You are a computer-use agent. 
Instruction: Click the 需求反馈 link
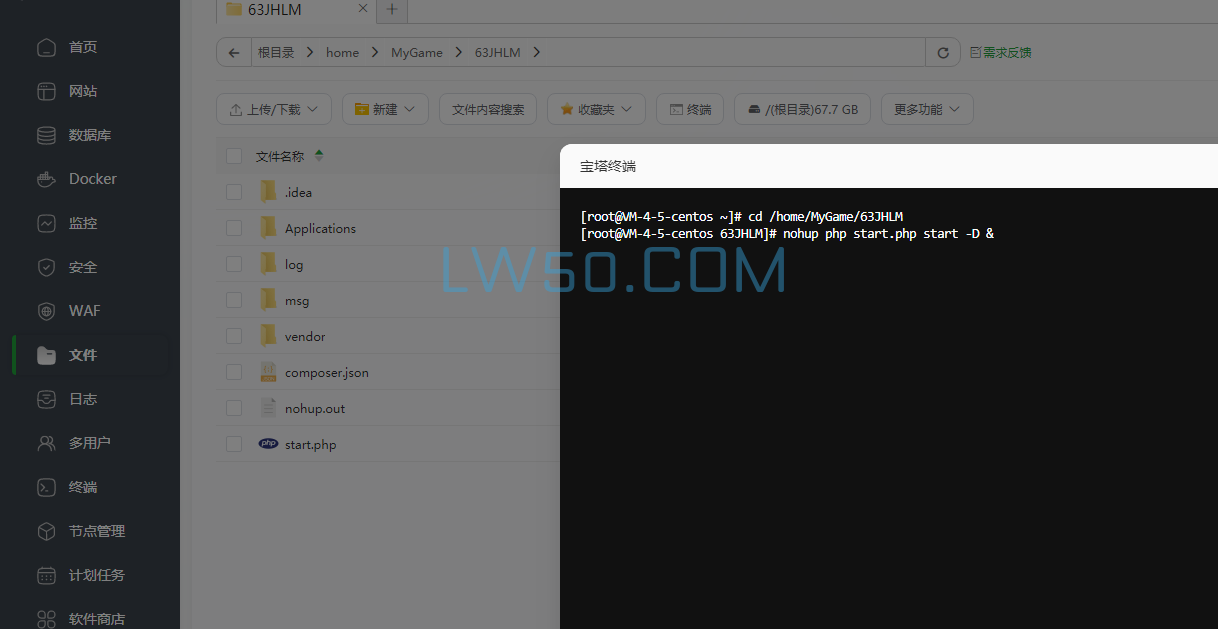(x=1001, y=53)
